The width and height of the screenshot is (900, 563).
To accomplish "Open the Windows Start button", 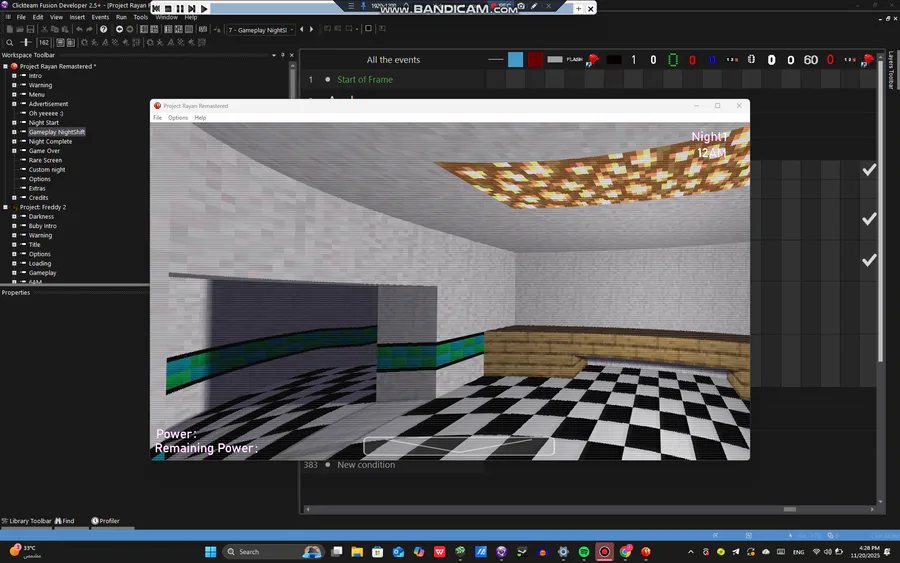I will (211, 552).
